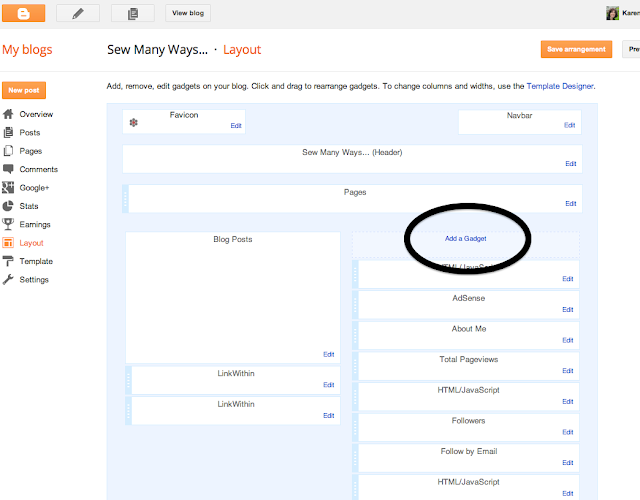
Task: Click the Sew Many Ways blog title
Action: point(158,50)
